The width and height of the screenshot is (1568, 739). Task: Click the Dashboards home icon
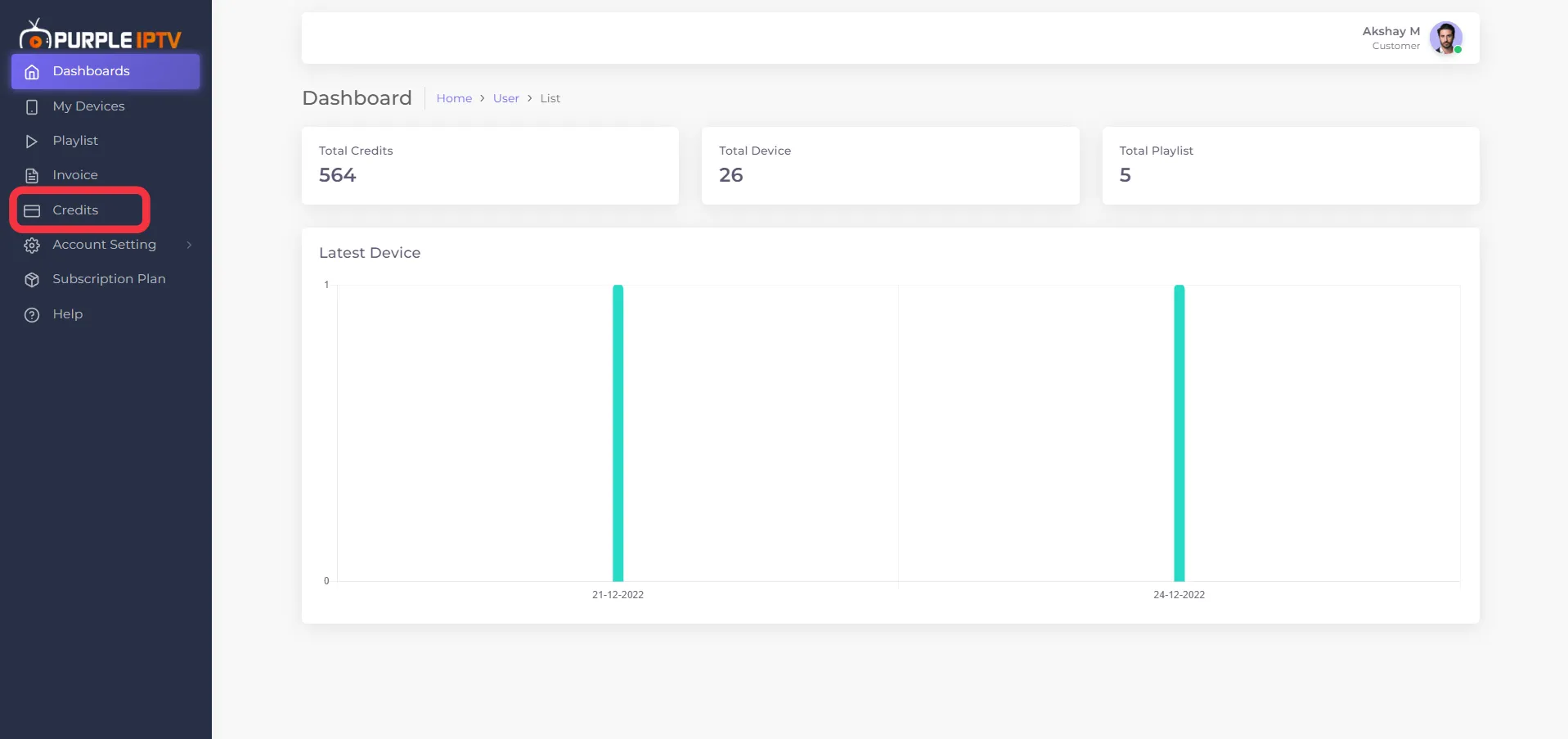click(x=32, y=72)
